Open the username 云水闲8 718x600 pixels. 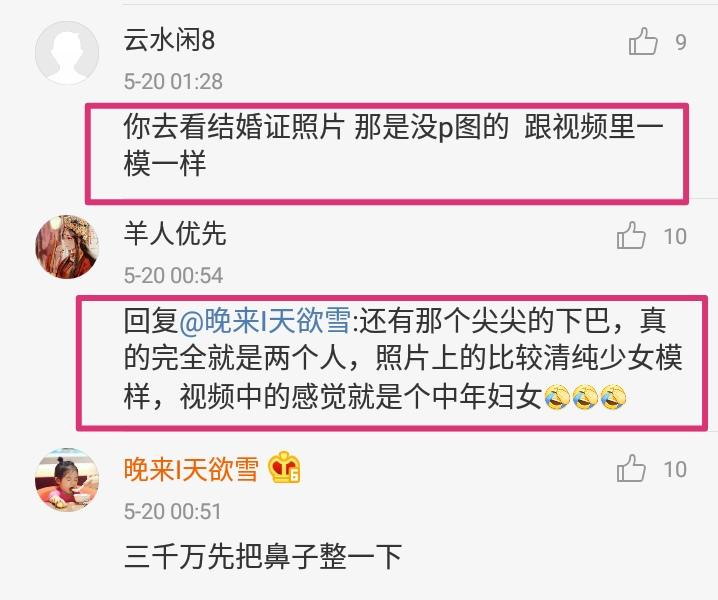169,39
